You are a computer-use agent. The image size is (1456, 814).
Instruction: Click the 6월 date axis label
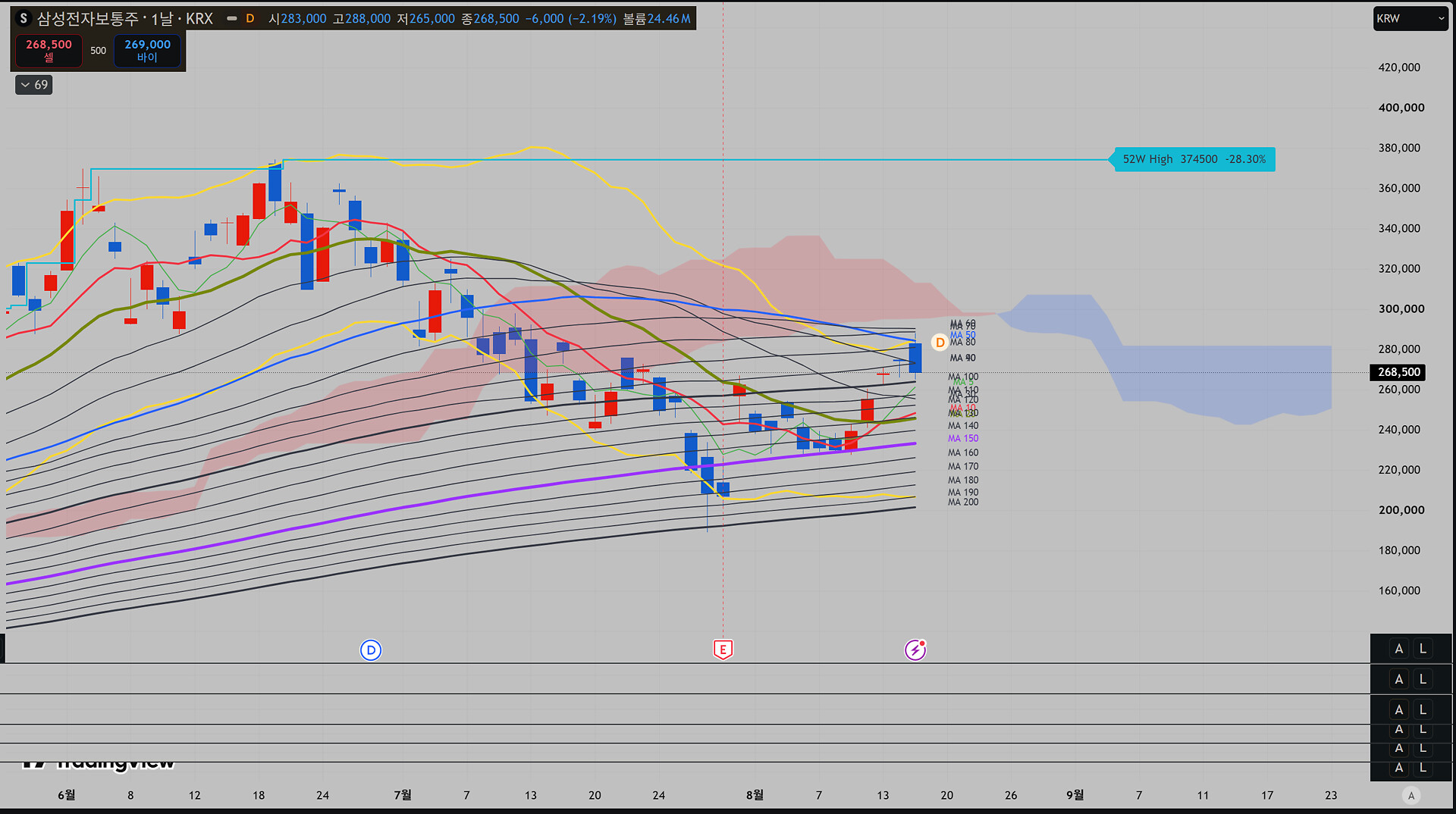coord(67,794)
